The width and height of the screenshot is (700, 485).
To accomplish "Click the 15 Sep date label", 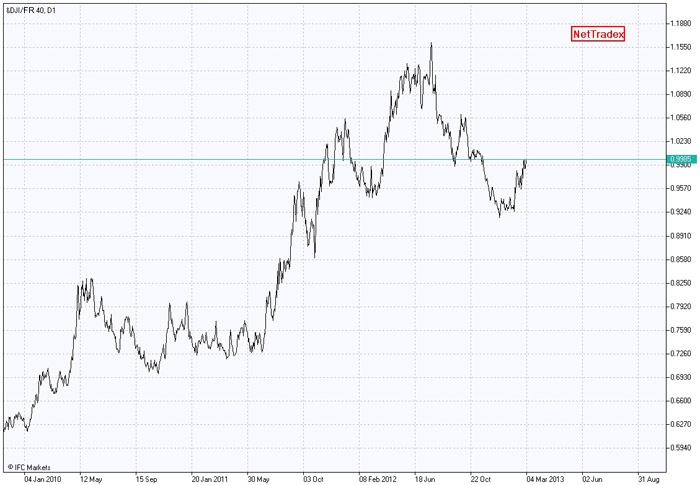I will (146, 478).
